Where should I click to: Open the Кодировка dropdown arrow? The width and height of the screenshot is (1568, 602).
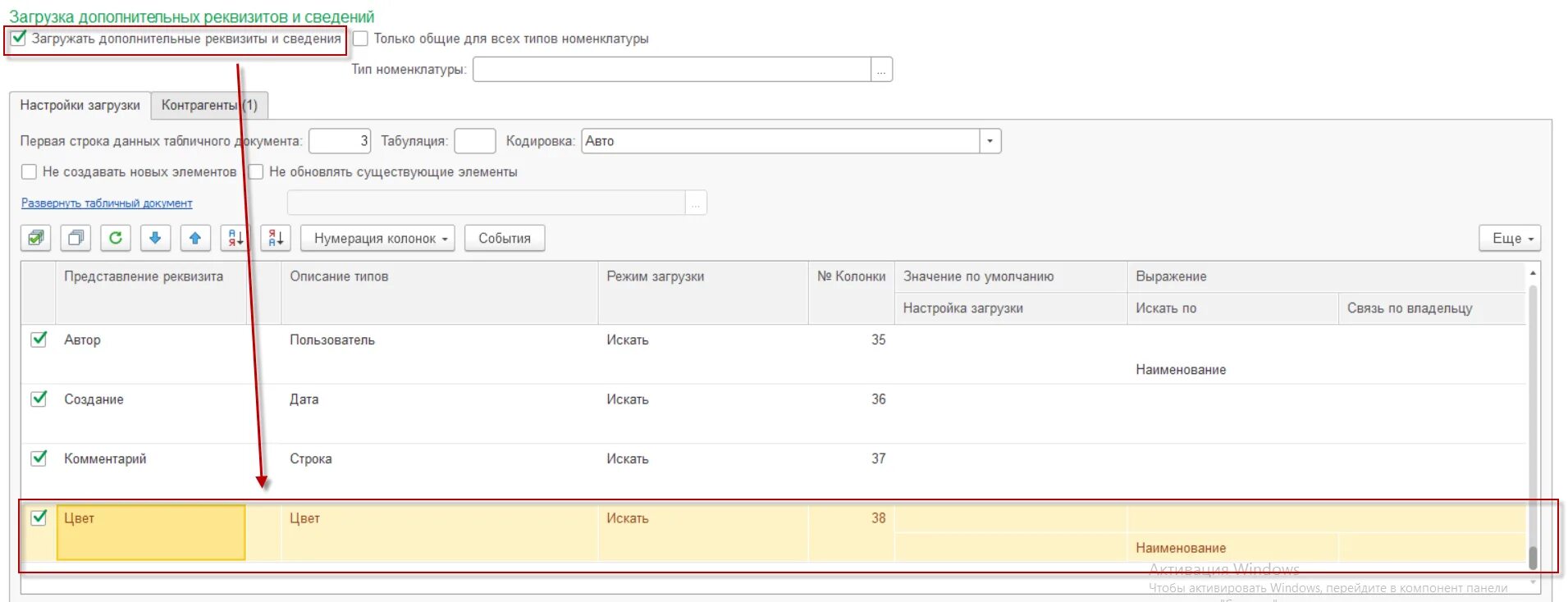(990, 141)
